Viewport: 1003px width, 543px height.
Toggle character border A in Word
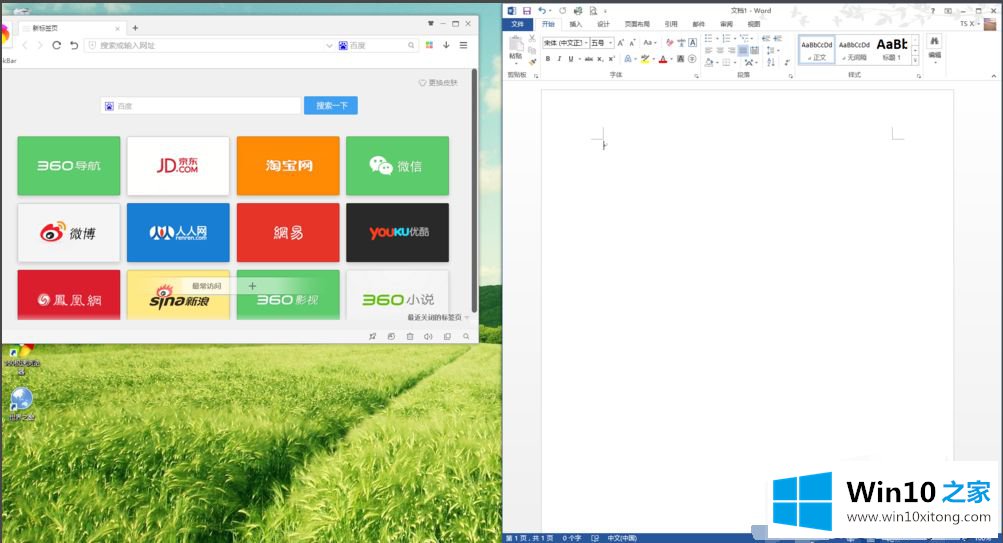pyautogui.click(x=692, y=43)
